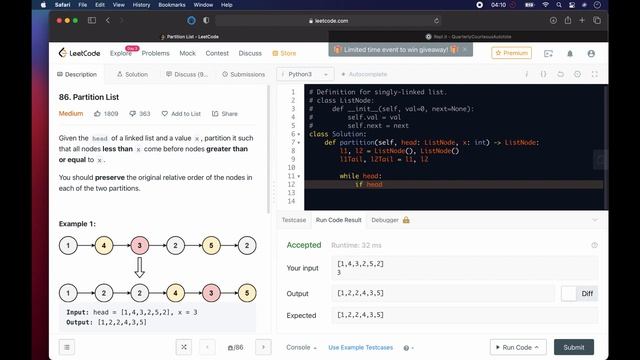The width and height of the screenshot is (640, 360).
Task: Open the Apple menu
Action: (43, 5)
